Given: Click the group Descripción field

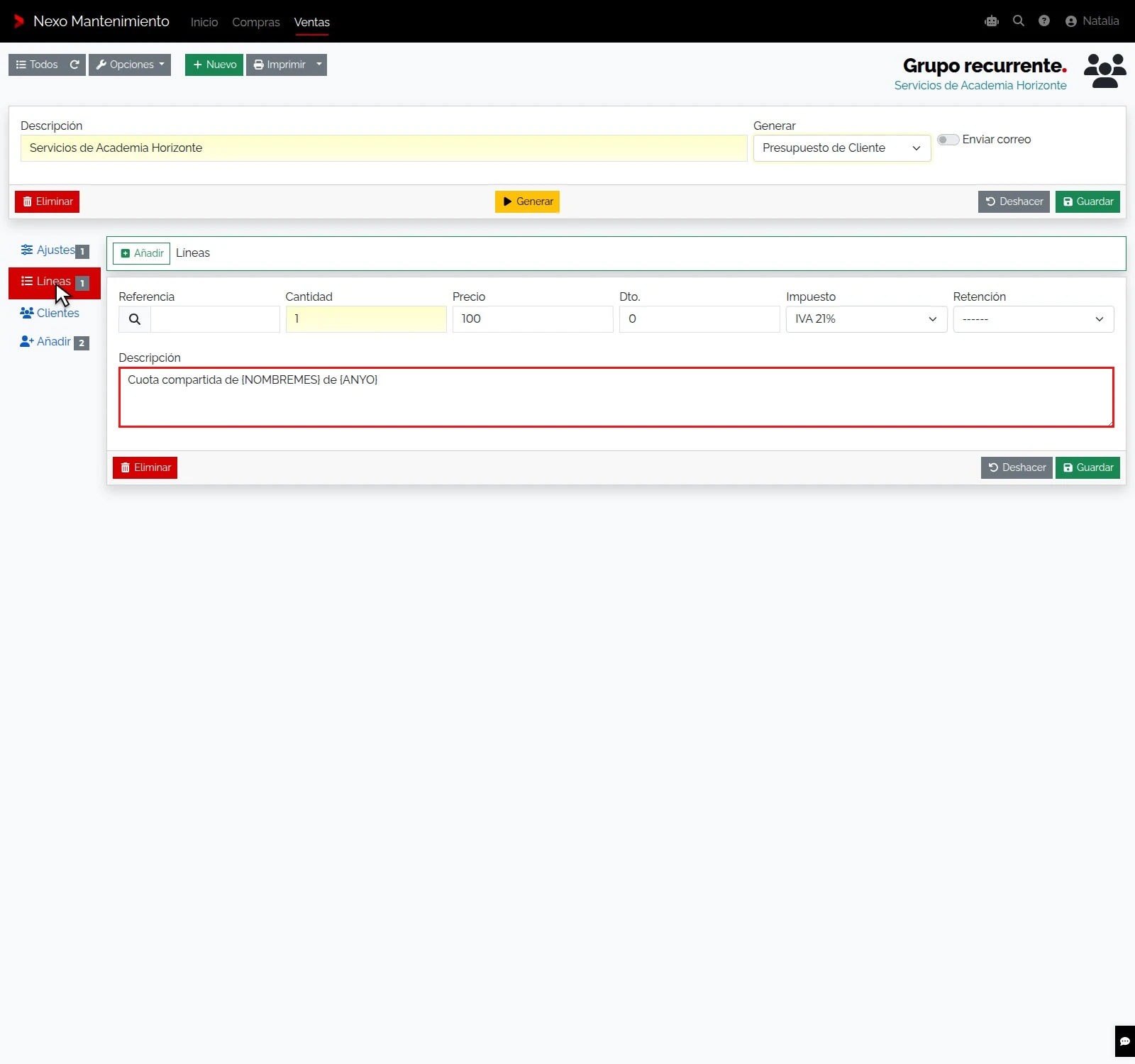Looking at the screenshot, I should pos(384,148).
